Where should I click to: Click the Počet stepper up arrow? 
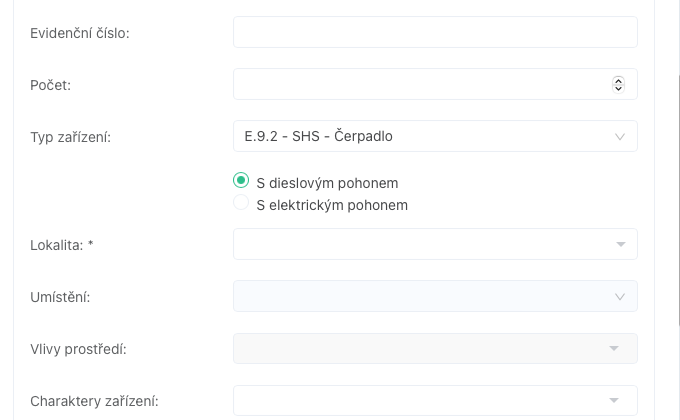(x=618, y=81)
